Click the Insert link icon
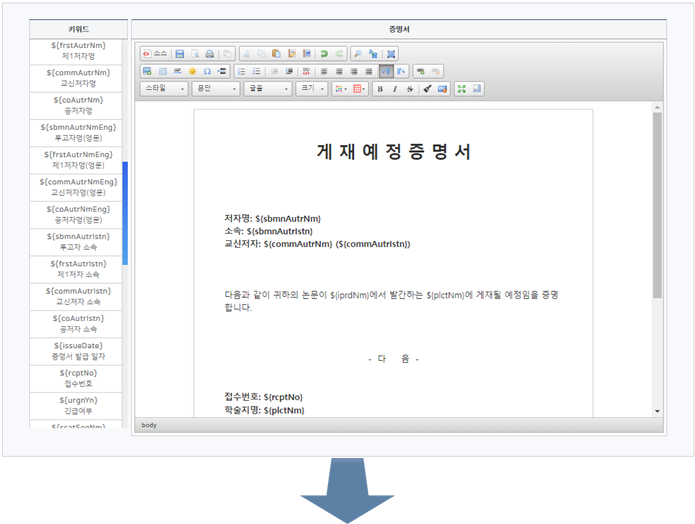This screenshot has height=524, width=695. (420, 72)
